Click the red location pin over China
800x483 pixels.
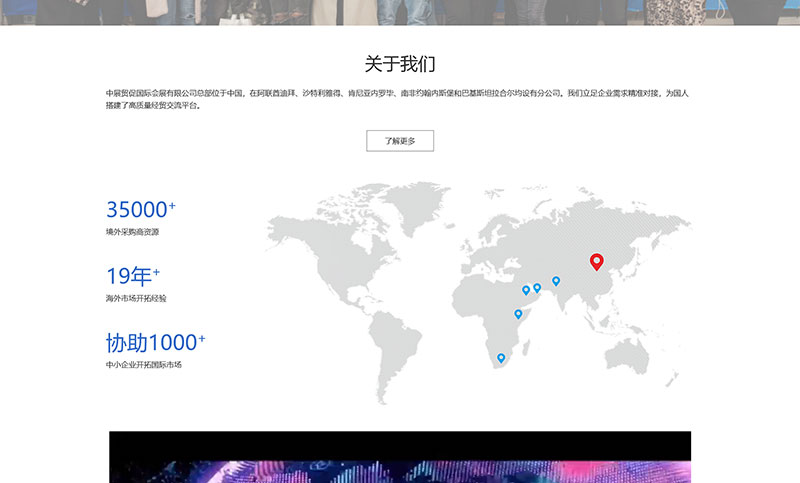pyautogui.click(x=597, y=261)
